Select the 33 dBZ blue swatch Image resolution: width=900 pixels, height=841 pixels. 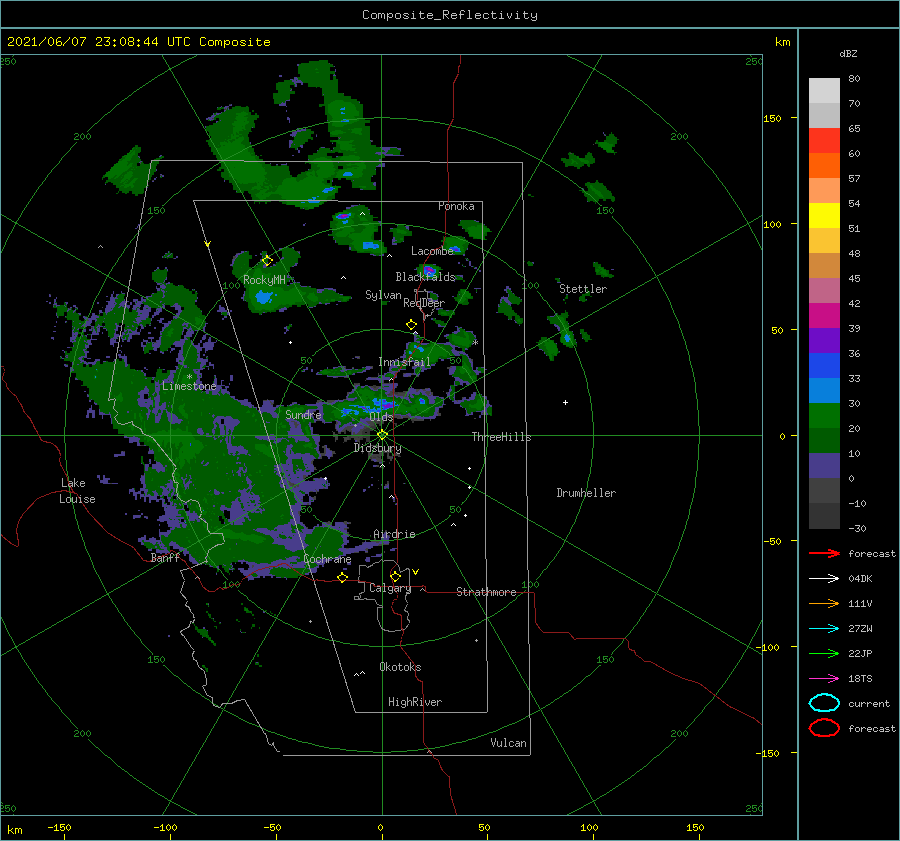pyautogui.click(x=824, y=390)
